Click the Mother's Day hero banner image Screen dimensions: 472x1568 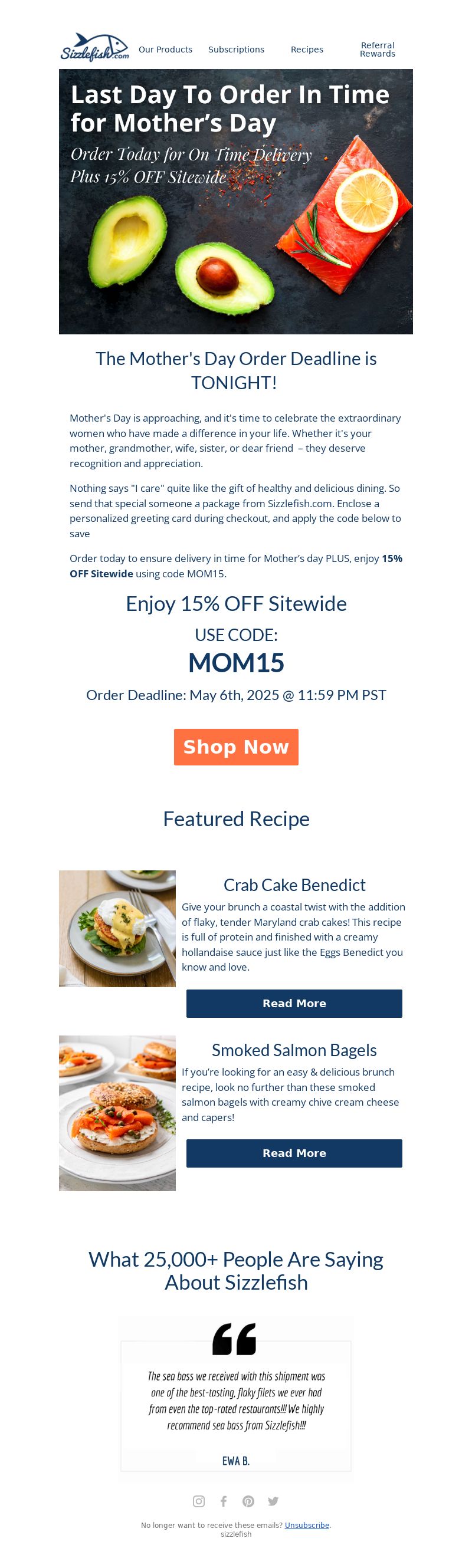coord(237,202)
